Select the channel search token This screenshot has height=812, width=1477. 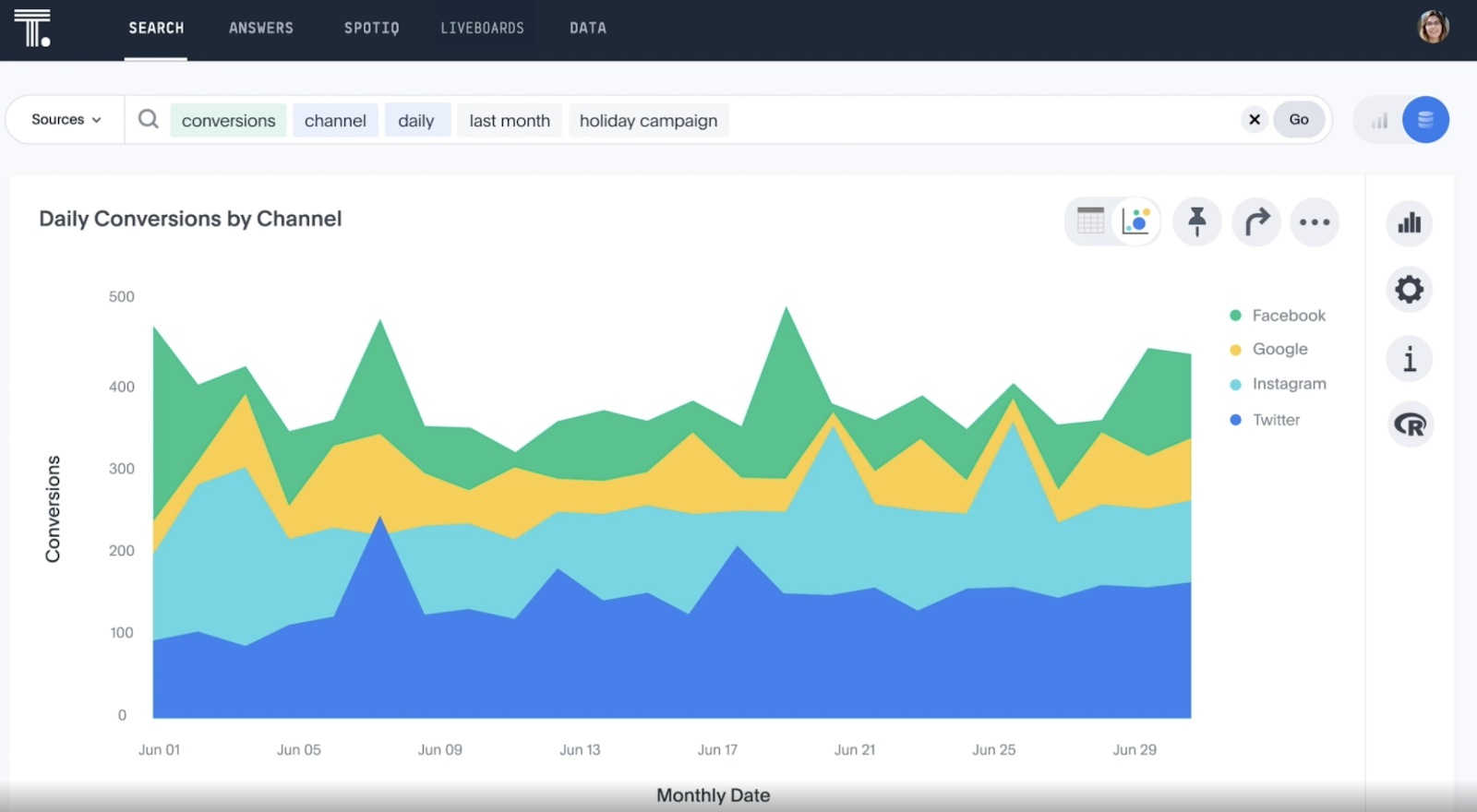click(x=335, y=120)
